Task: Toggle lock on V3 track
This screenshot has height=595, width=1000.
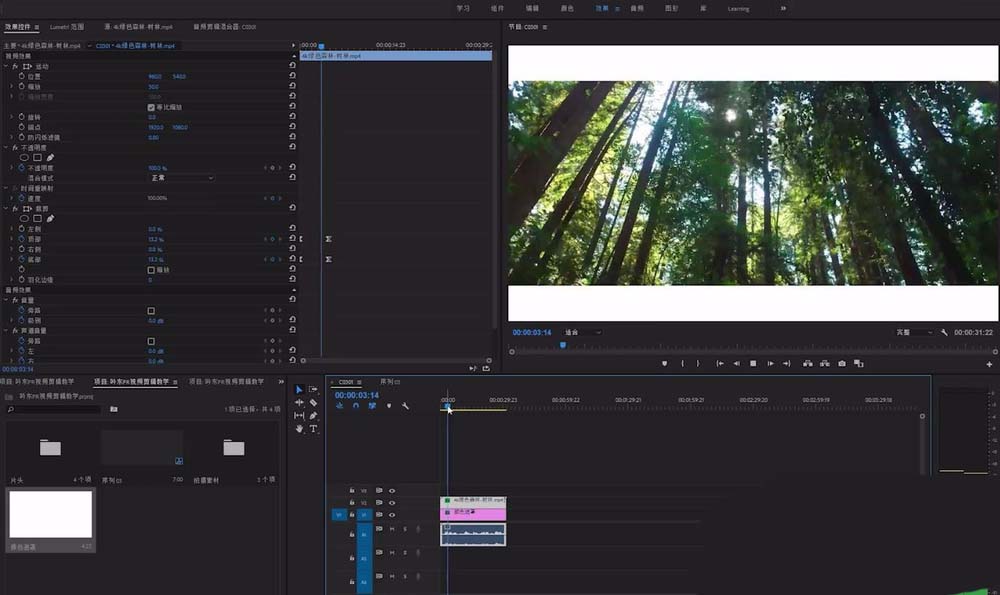Action: (x=351, y=490)
